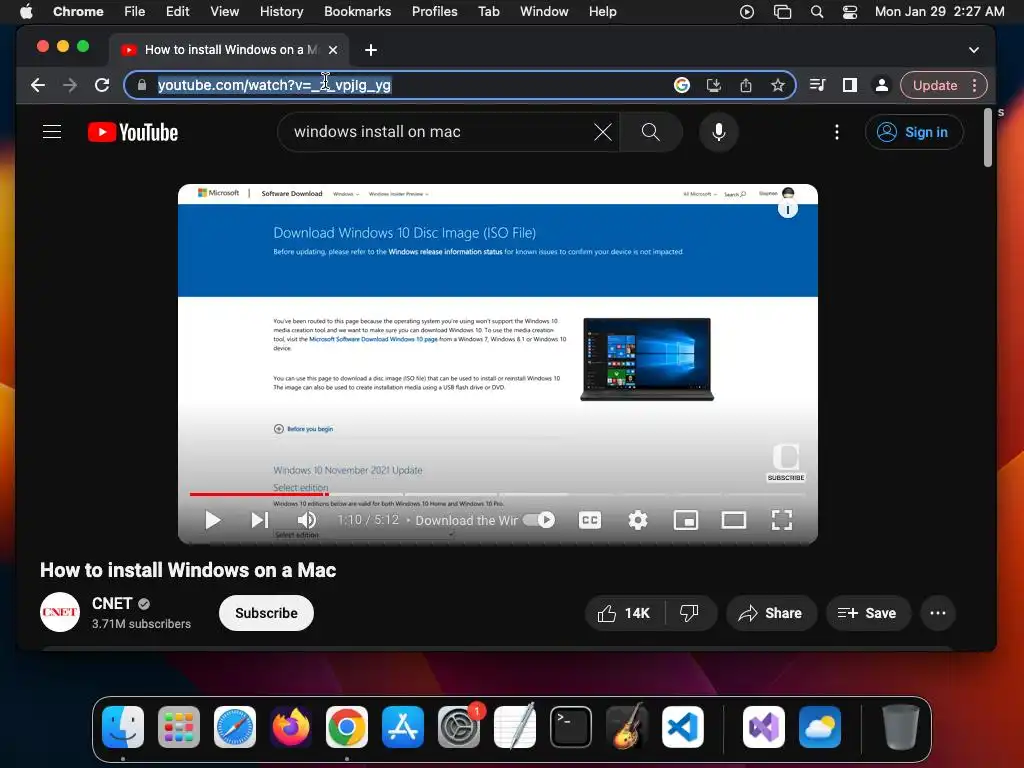Screen dimensions: 1024x768
Task: Clear the search query
Action: 603,132
